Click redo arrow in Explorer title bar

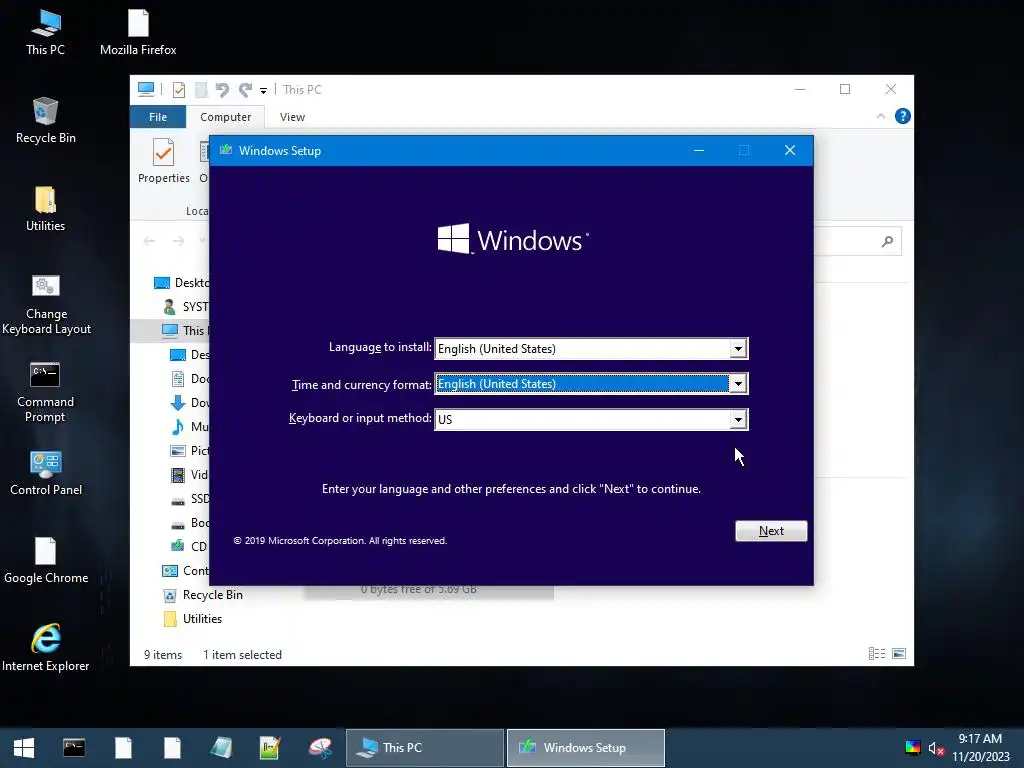246,89
